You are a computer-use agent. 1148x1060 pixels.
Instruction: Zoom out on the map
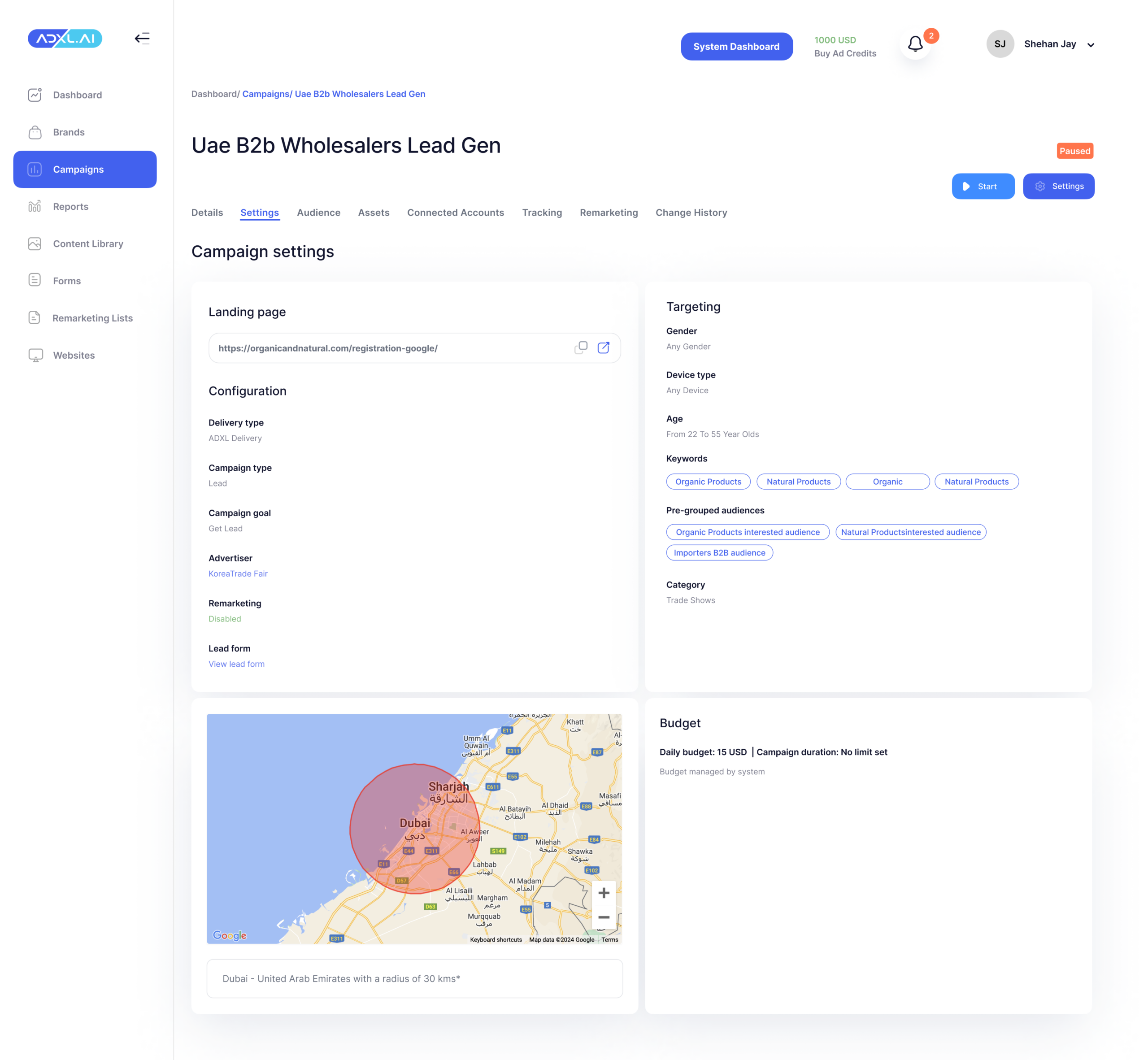click(x=604, y=917)
